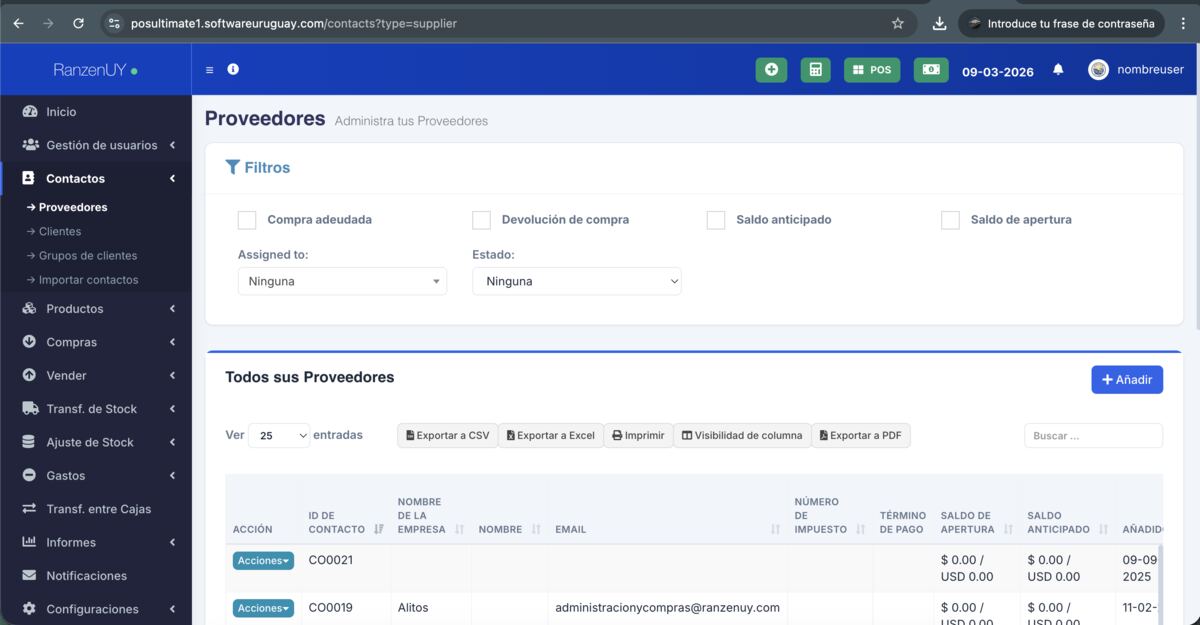
Task: Open the calculator icon in header
Action: click(815, 70)
